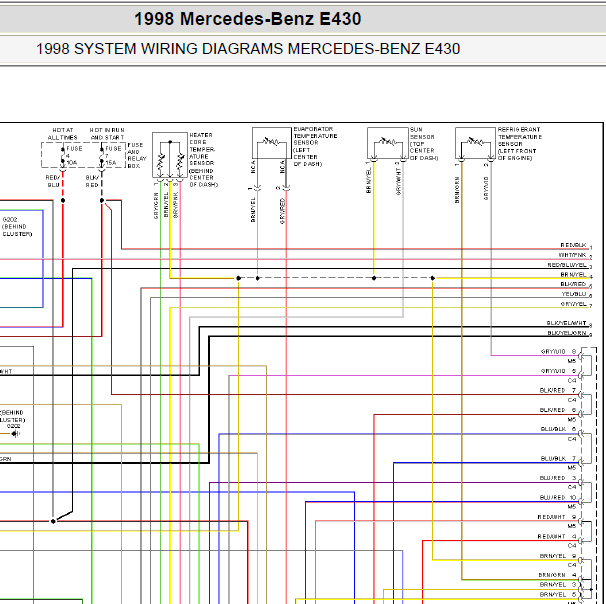
Task: Click the 'GRY/VIO 8' connector pin label
Action: point(558,352)
